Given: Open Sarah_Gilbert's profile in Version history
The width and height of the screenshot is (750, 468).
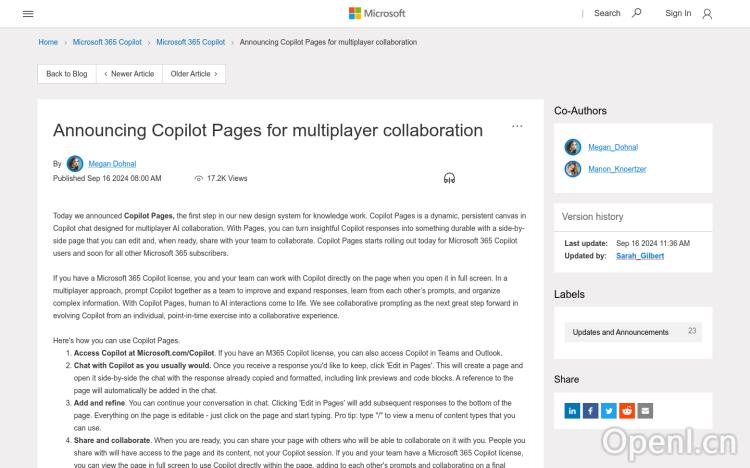Looking at the screenshot, I should pos(640,256).
